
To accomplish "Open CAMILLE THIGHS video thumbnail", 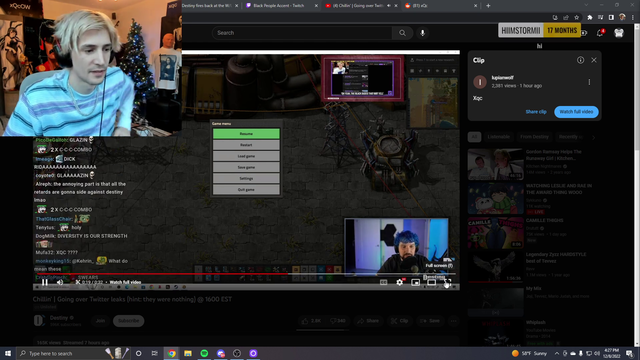I will pos(496,233).
